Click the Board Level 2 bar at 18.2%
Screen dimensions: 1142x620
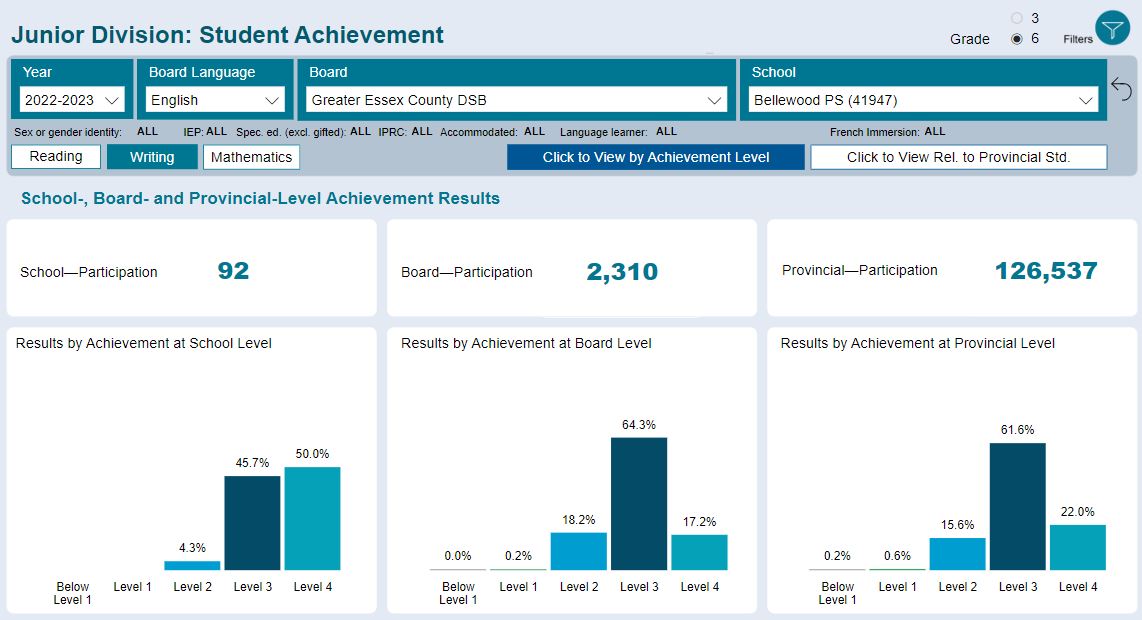[578, 551]
